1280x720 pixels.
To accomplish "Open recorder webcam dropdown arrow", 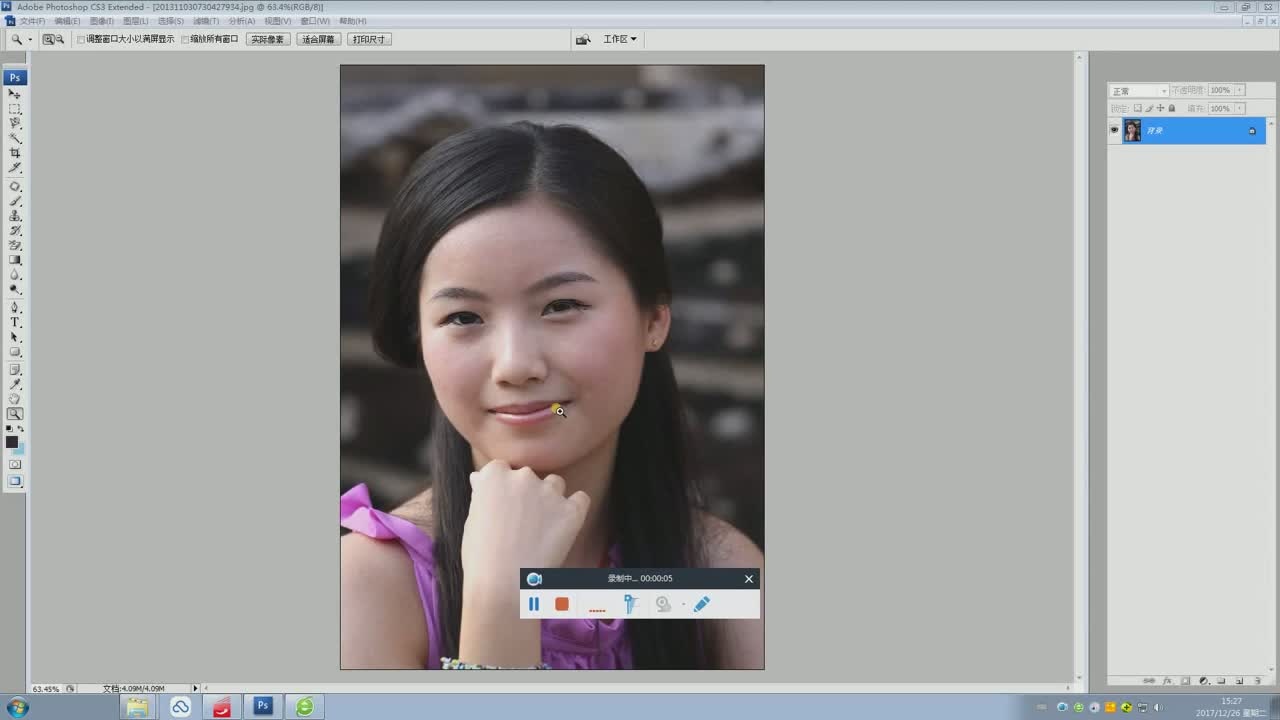I will 683,604.
